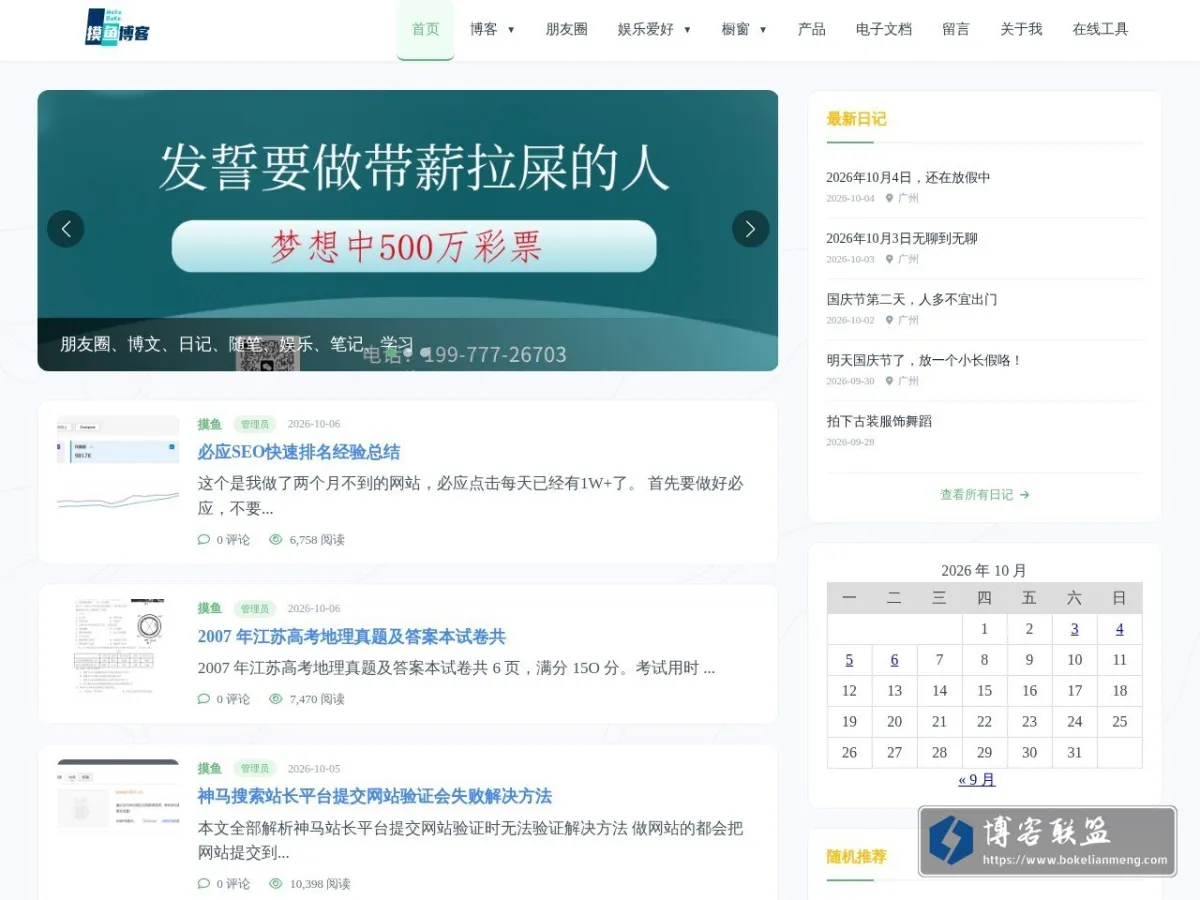
Task: Open diary 明天国庆节了，放一个小长假咯！
Action: [924, 361]
